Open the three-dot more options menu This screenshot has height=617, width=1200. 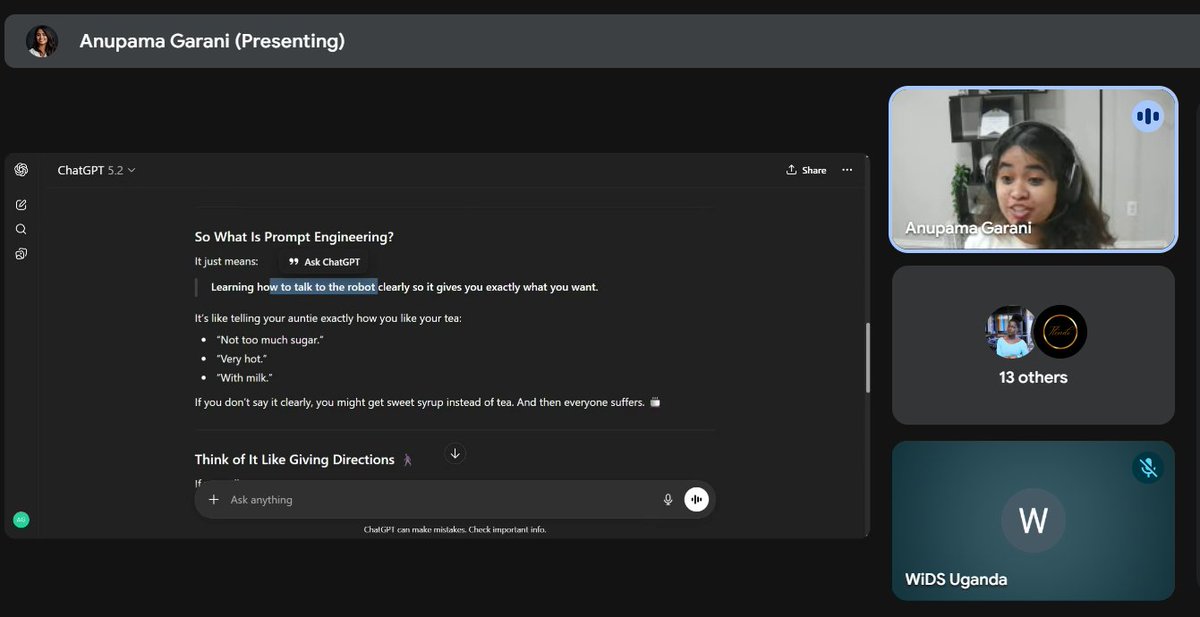coord(847,170)
